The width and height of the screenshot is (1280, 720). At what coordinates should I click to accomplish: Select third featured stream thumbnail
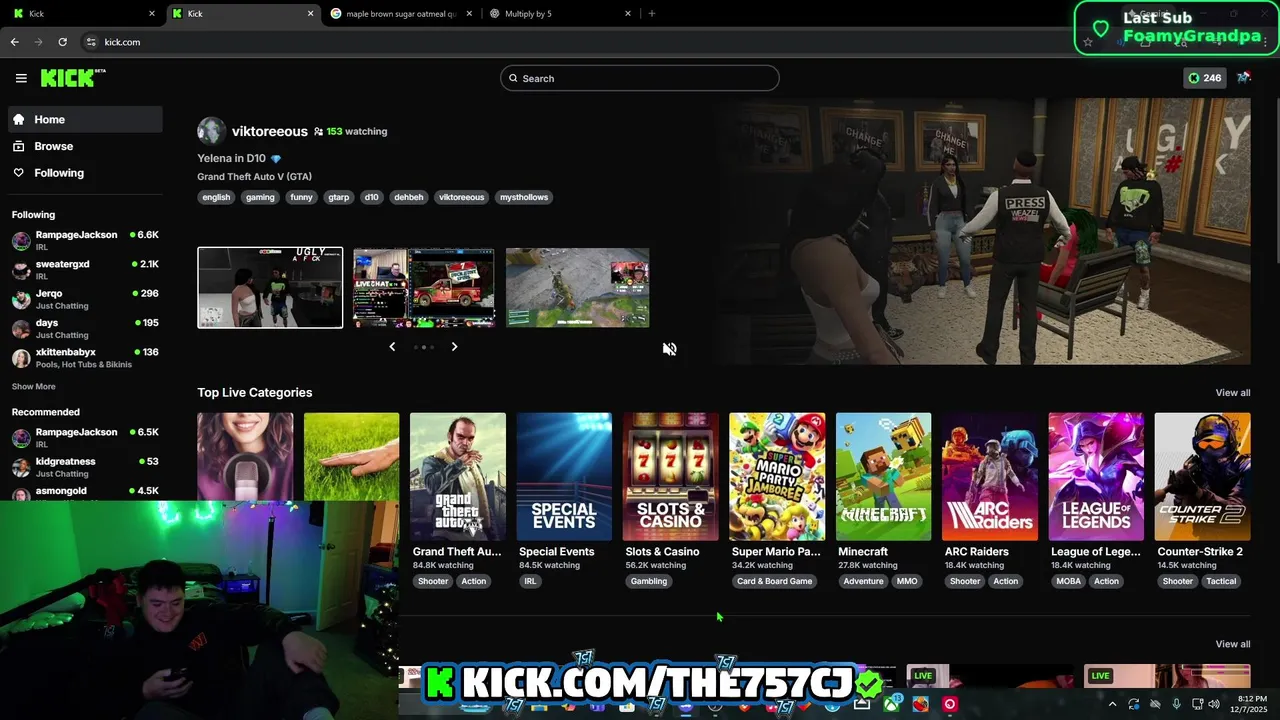coord(577,287)
